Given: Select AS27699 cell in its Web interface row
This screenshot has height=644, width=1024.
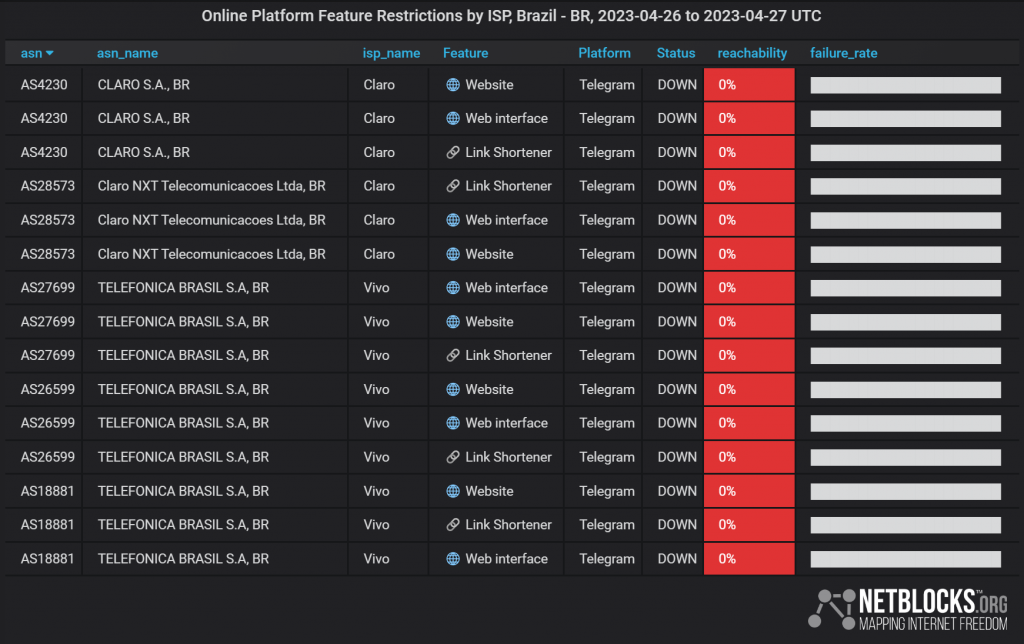Looking at the screenshot, I should click(x=48, y=287).
